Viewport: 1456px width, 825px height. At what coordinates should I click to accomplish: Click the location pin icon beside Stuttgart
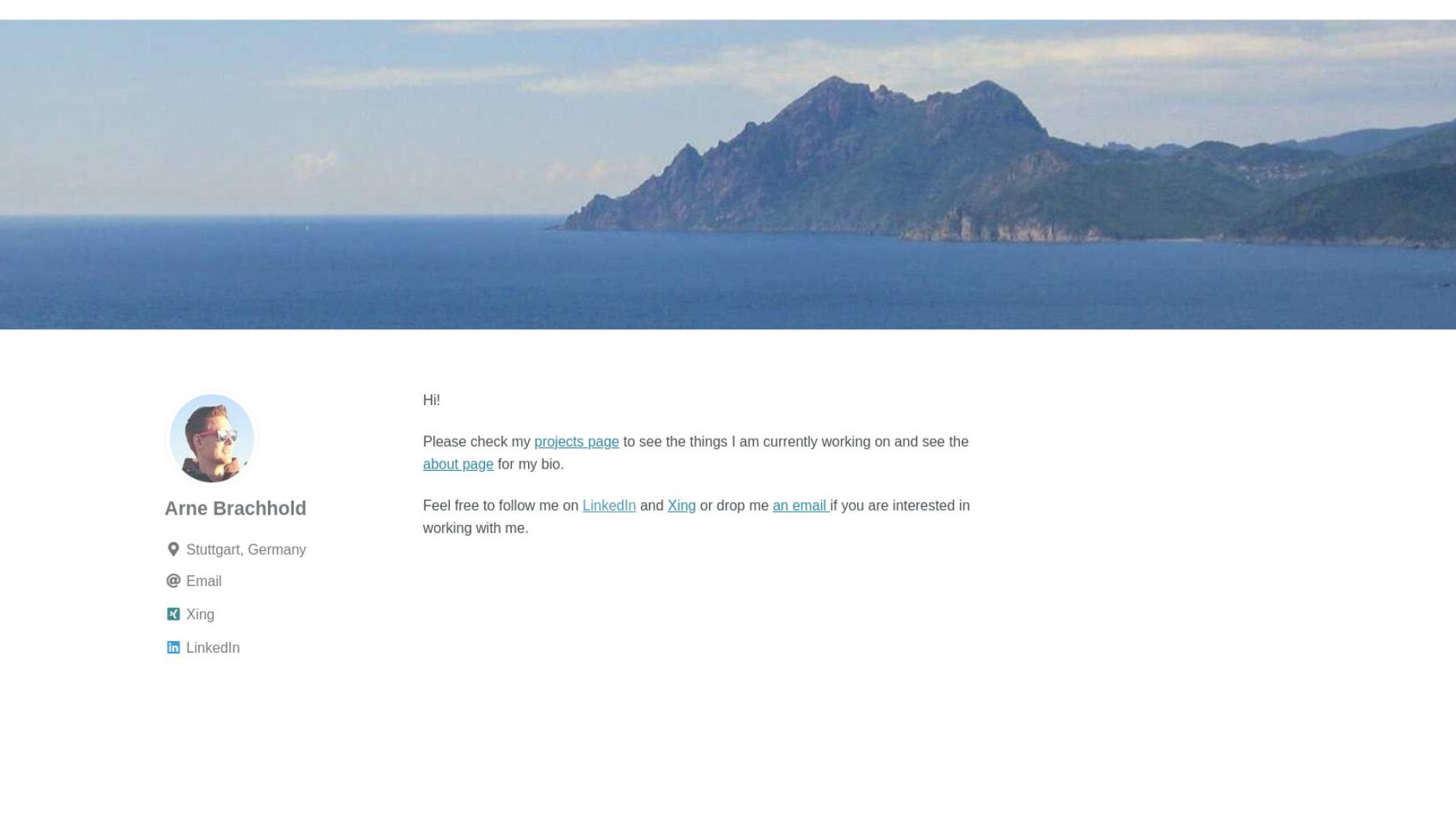coord(173,549)
